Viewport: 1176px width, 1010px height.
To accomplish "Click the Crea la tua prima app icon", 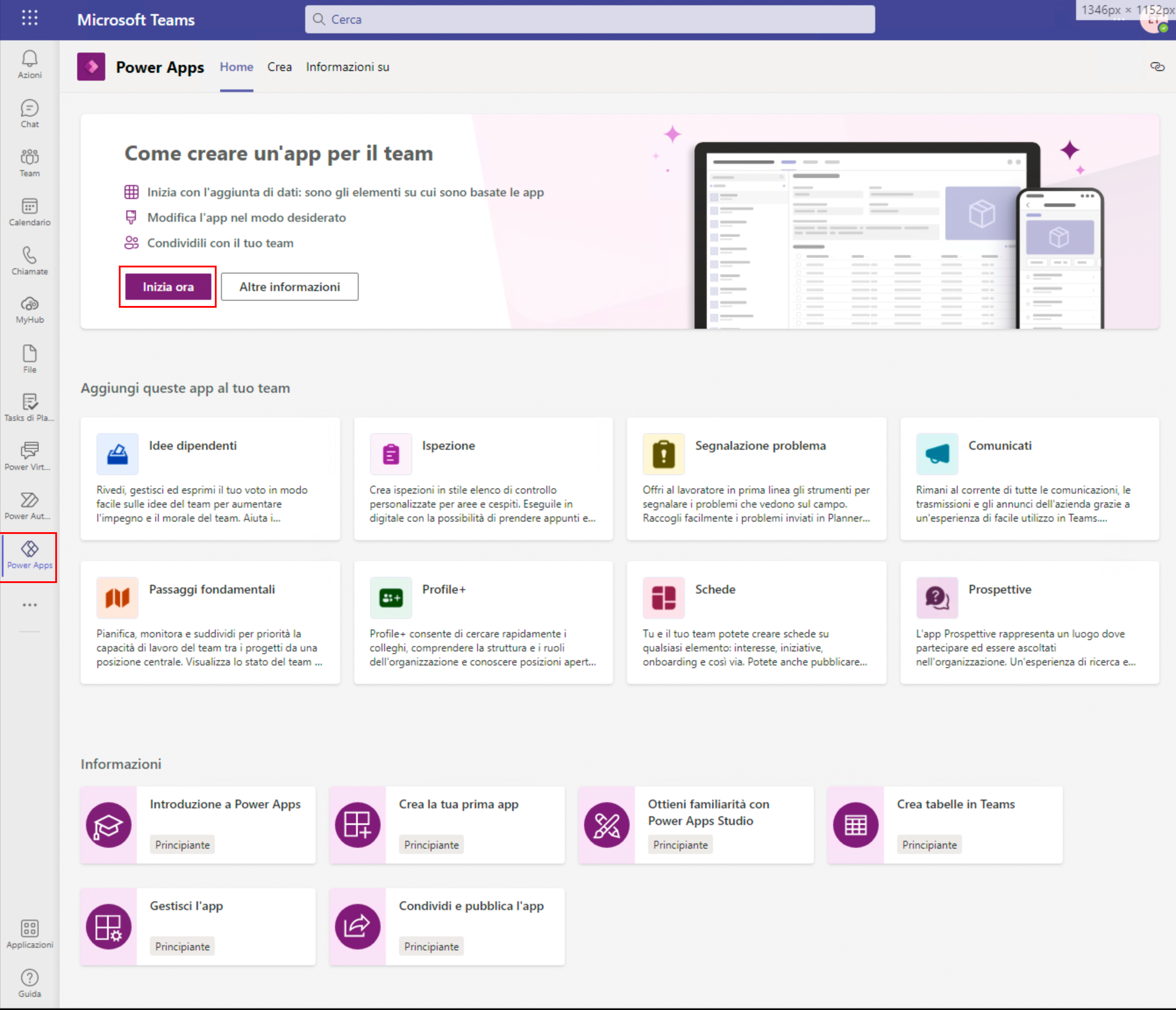I will click(x=357, y=825).
